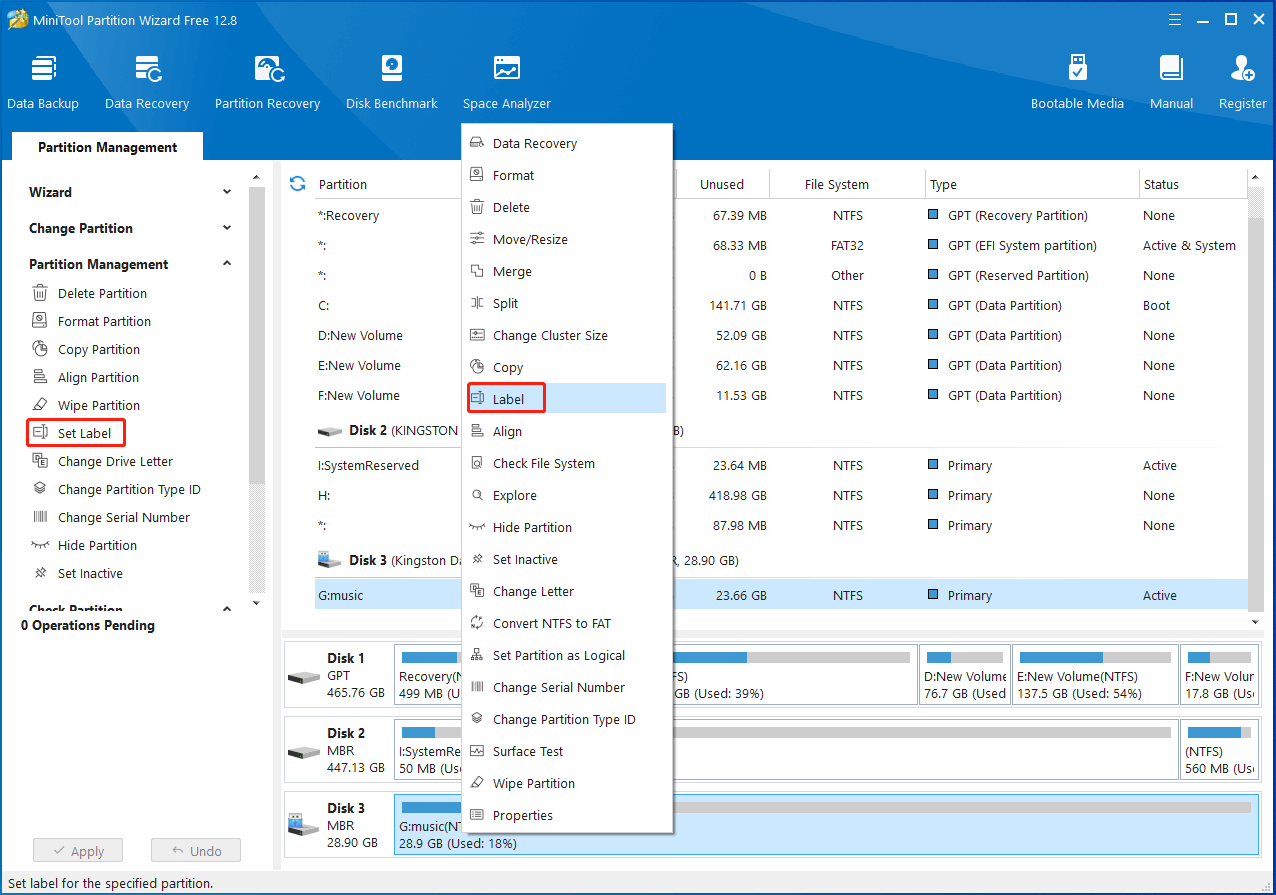This screenshot has height=895, width=1276.
Task: Choose Explore in context menu
Action: (x=566, y=495)
